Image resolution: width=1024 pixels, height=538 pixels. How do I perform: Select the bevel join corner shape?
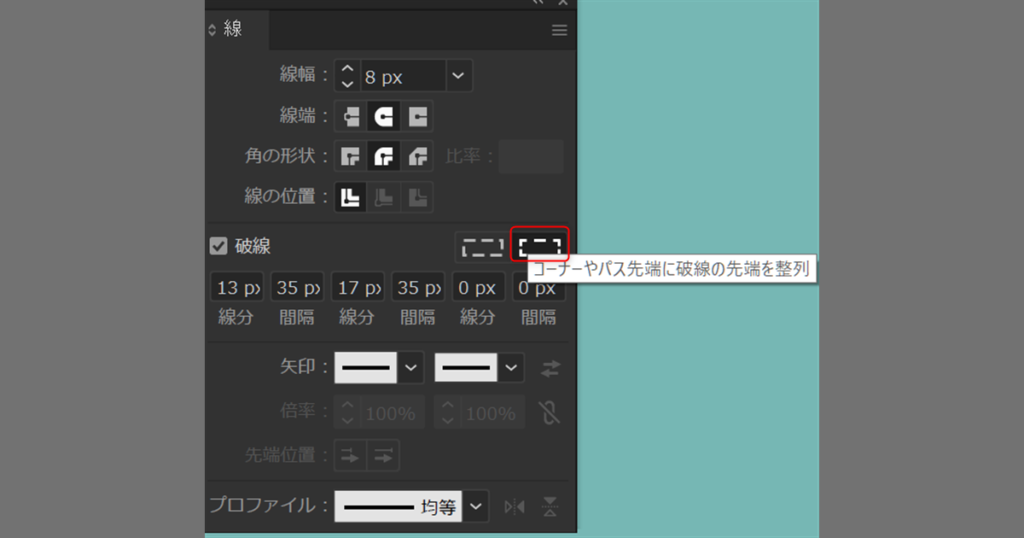pyautogui.click(x=417, y=156)
